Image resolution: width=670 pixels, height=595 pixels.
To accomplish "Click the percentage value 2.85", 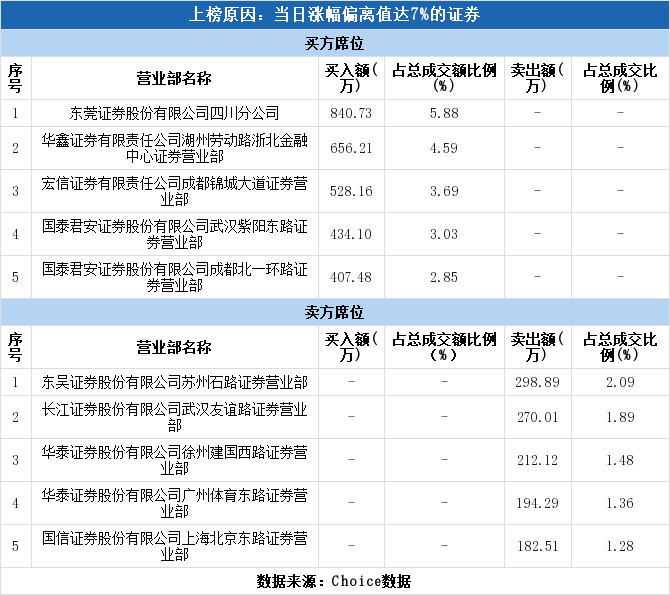I will [444, 277].
